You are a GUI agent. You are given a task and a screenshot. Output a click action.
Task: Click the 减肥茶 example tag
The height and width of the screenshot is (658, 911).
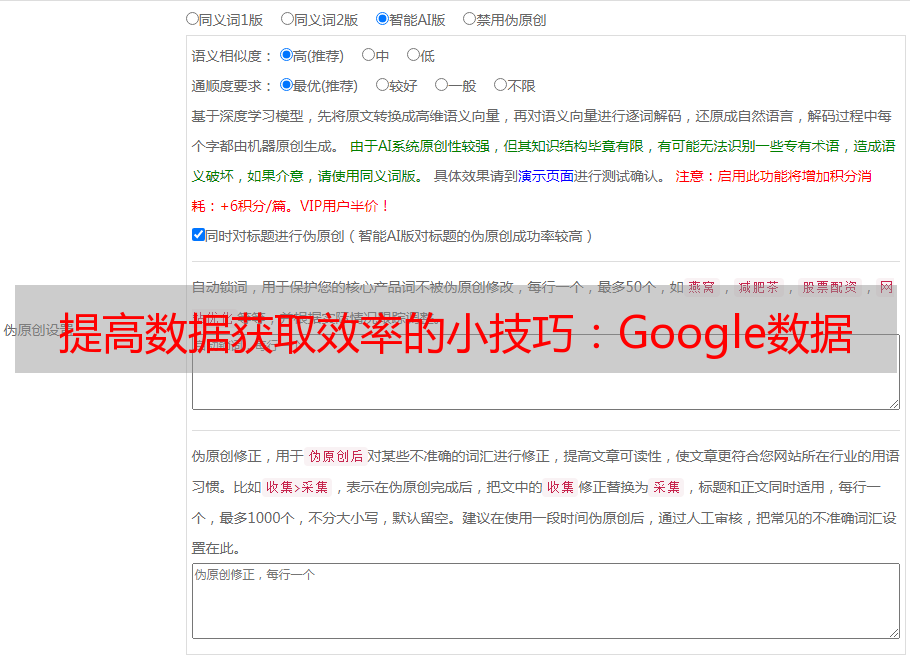(759, 287)
